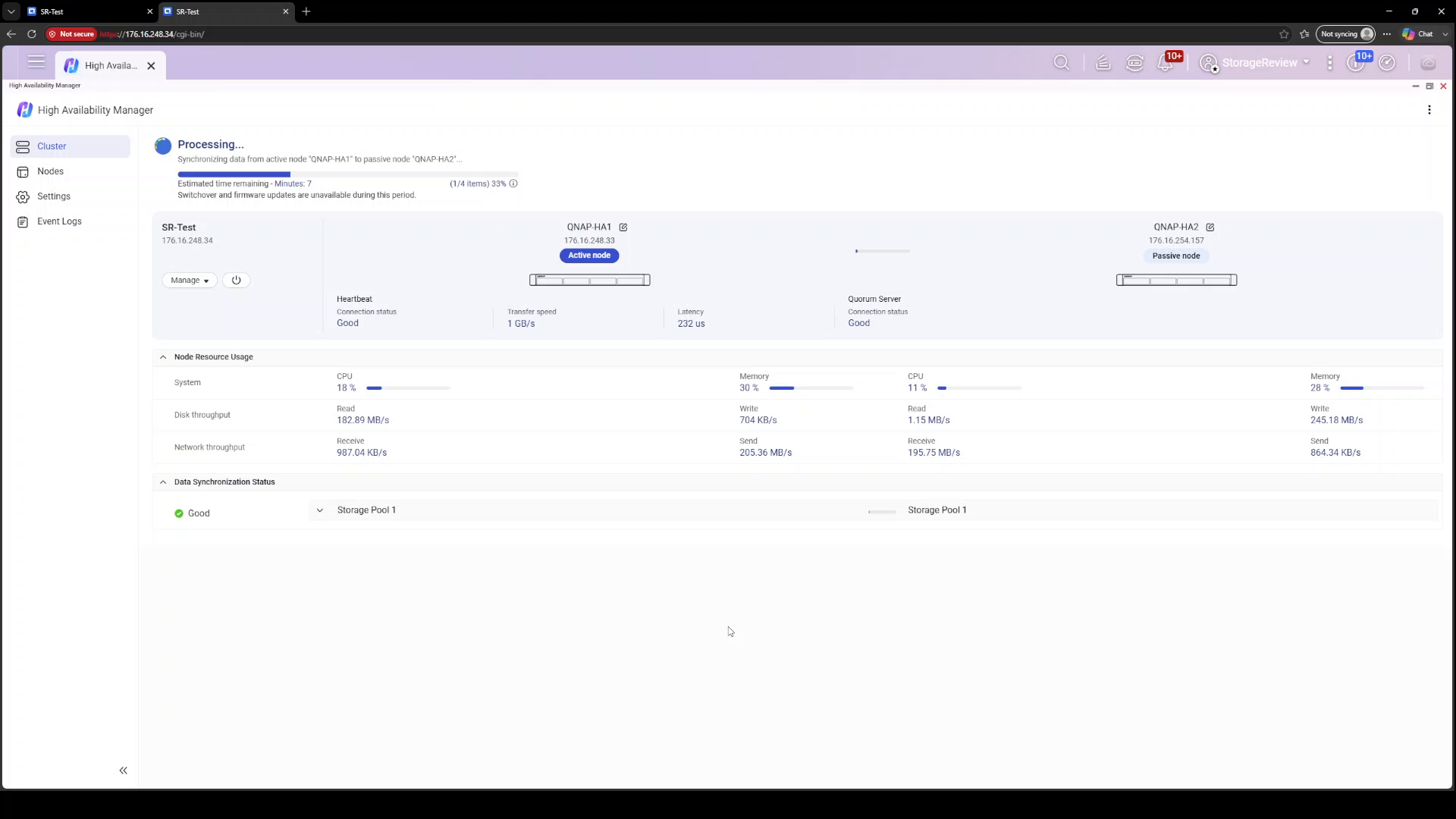Click the blue Processing status icon
Viewport: 1456px width, 819px height.
coord(163,146)
